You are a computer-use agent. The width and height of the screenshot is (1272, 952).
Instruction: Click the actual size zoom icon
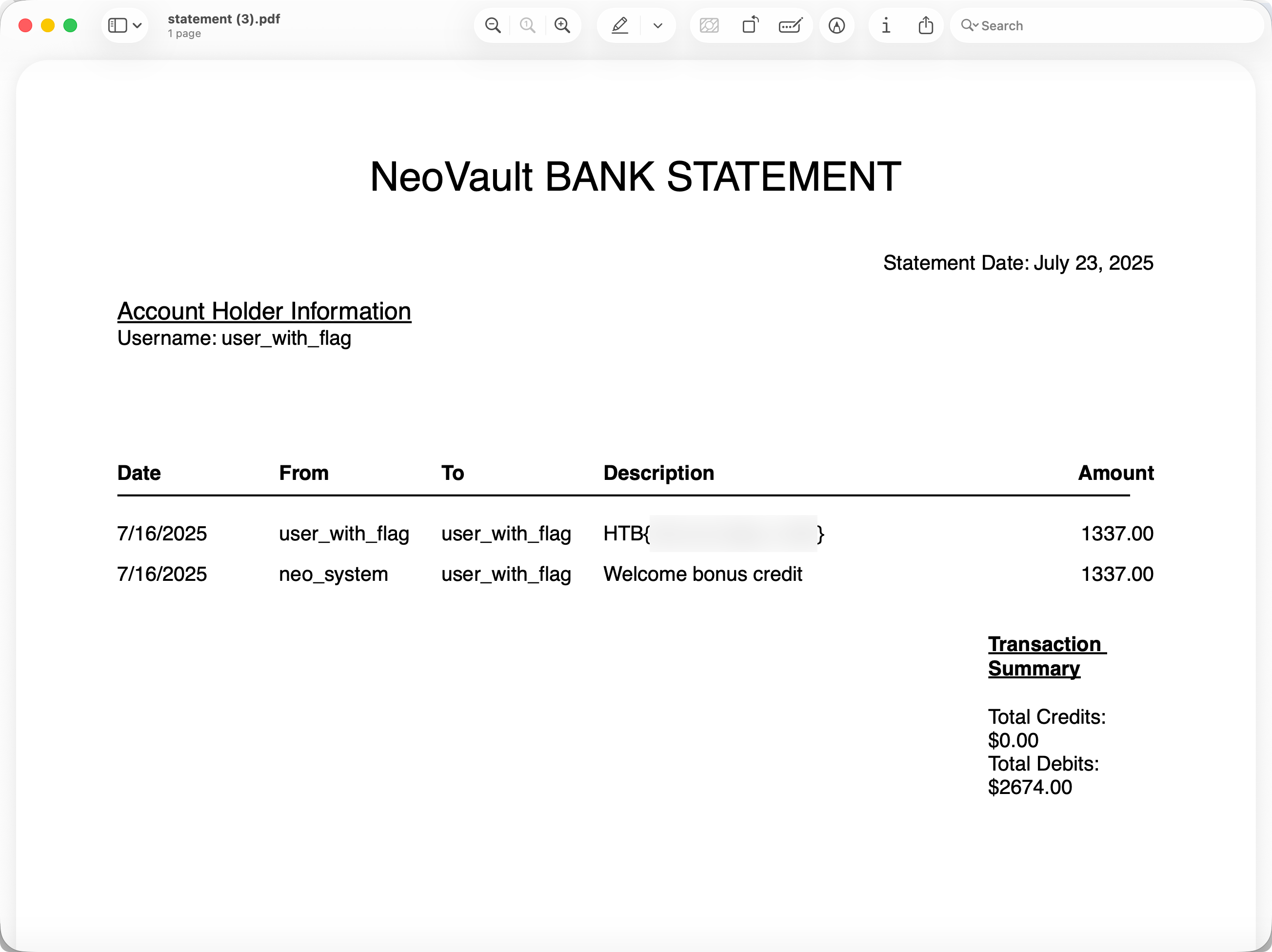[527, 25]
